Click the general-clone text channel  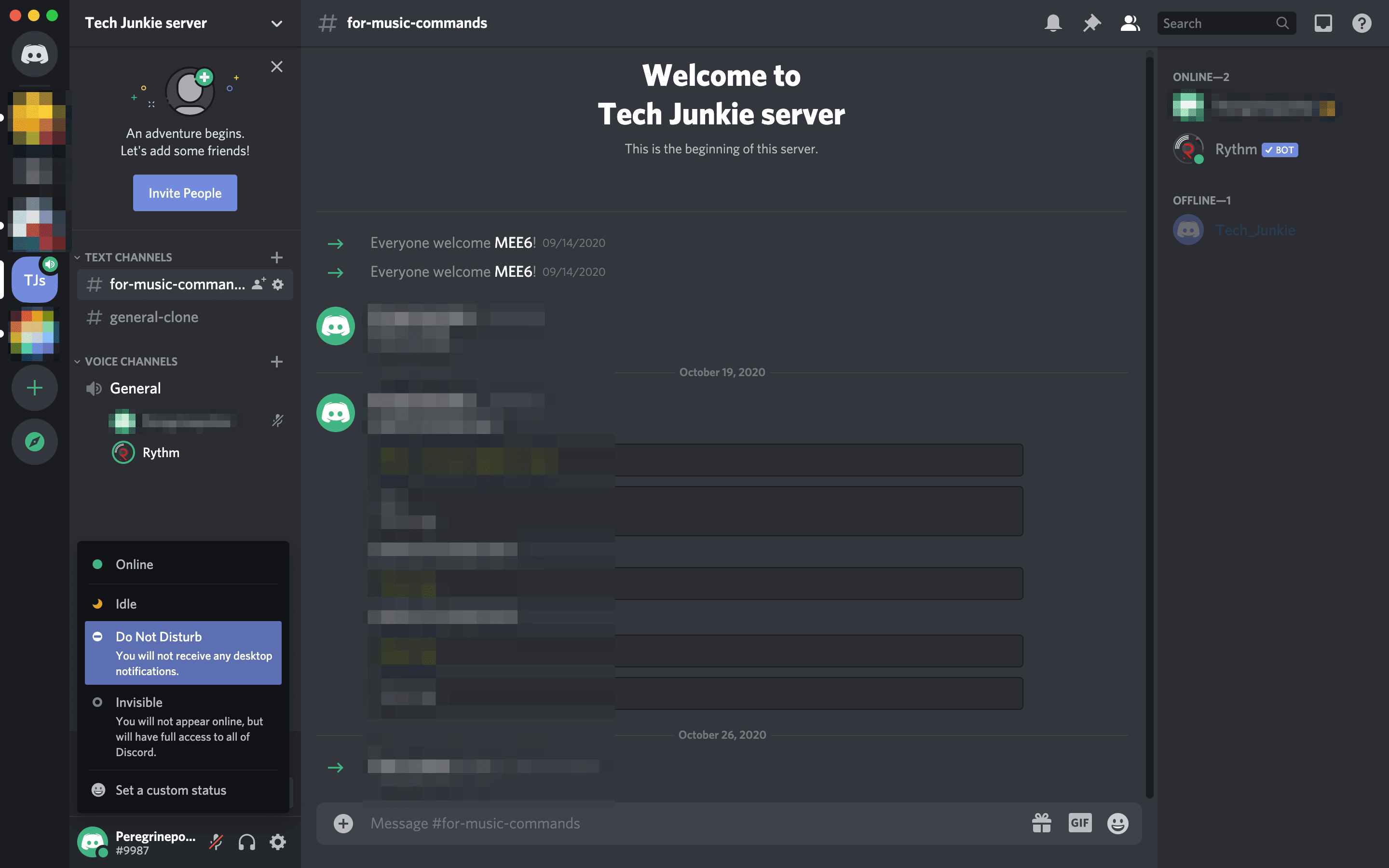coord(154,317)
